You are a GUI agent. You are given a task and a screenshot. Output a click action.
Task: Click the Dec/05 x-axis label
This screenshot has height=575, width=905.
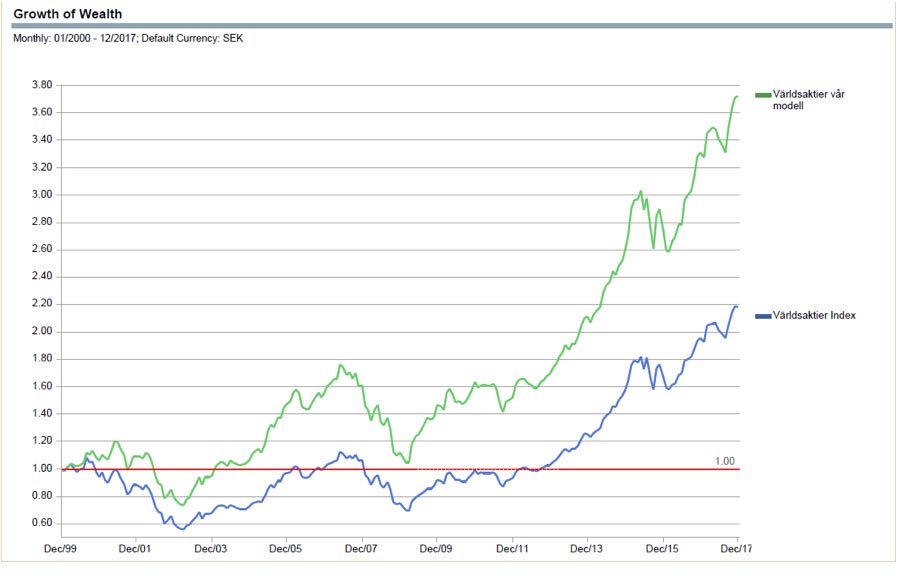pos(285,548)
